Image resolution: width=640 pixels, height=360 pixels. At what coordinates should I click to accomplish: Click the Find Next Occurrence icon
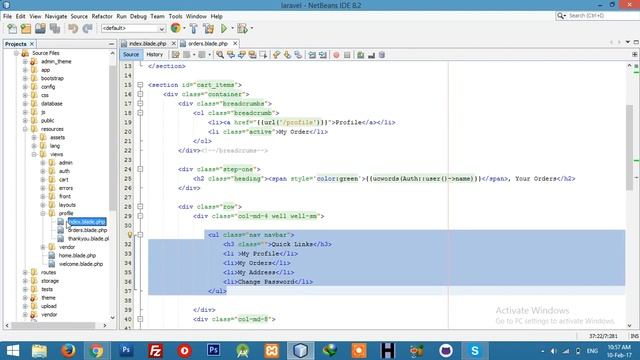(242, 55)
